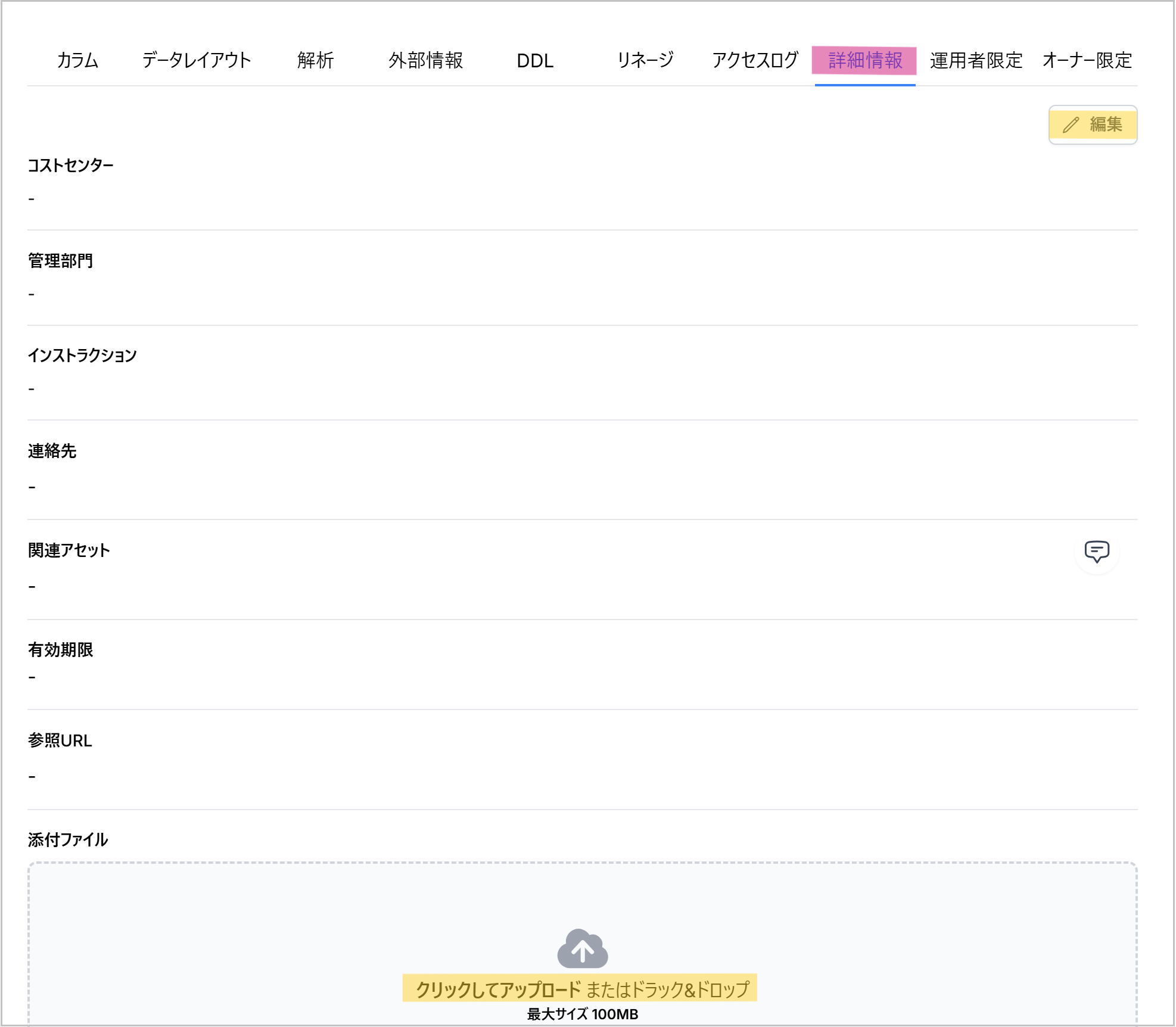Viewport: 1176px width, 1027px height.
Task: Open the リネージ tab
Action: pyautogui.click(x=645, y=60)
